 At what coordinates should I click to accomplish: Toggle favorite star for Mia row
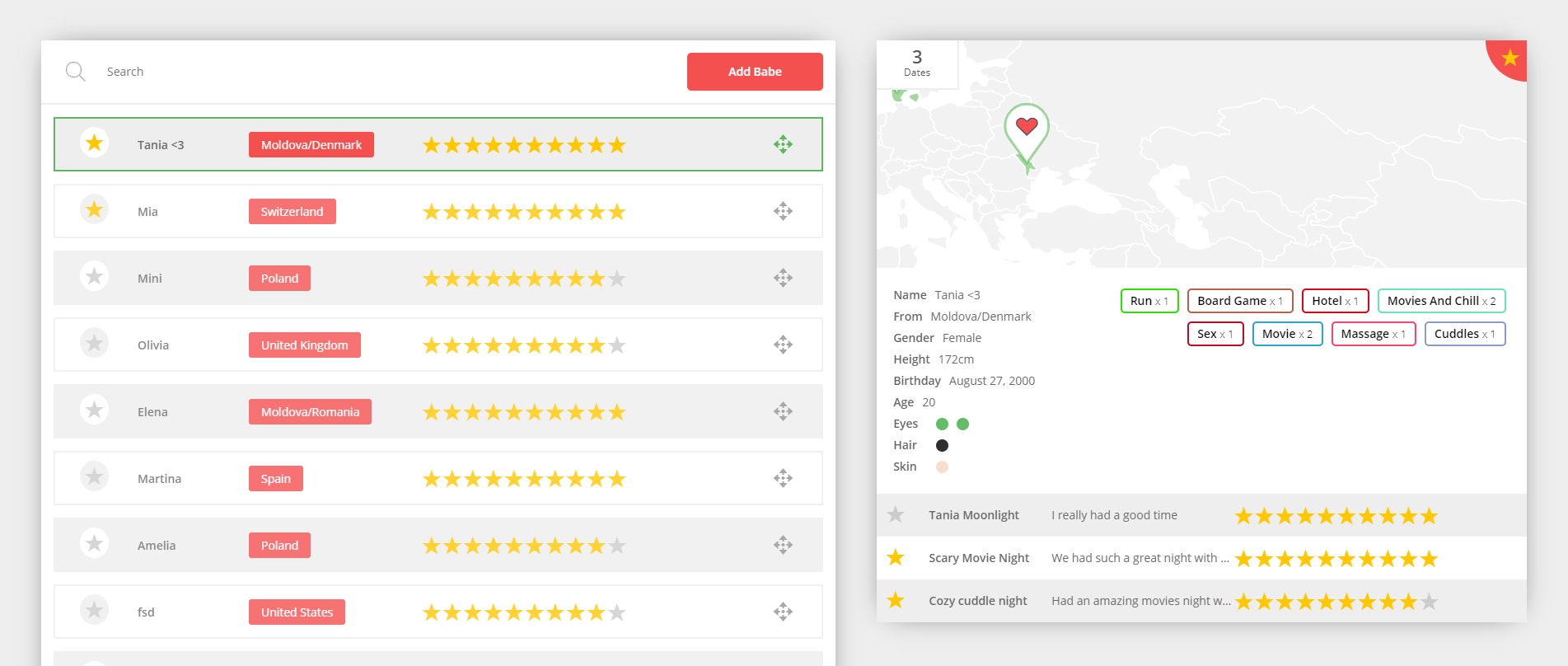(95, 210)
